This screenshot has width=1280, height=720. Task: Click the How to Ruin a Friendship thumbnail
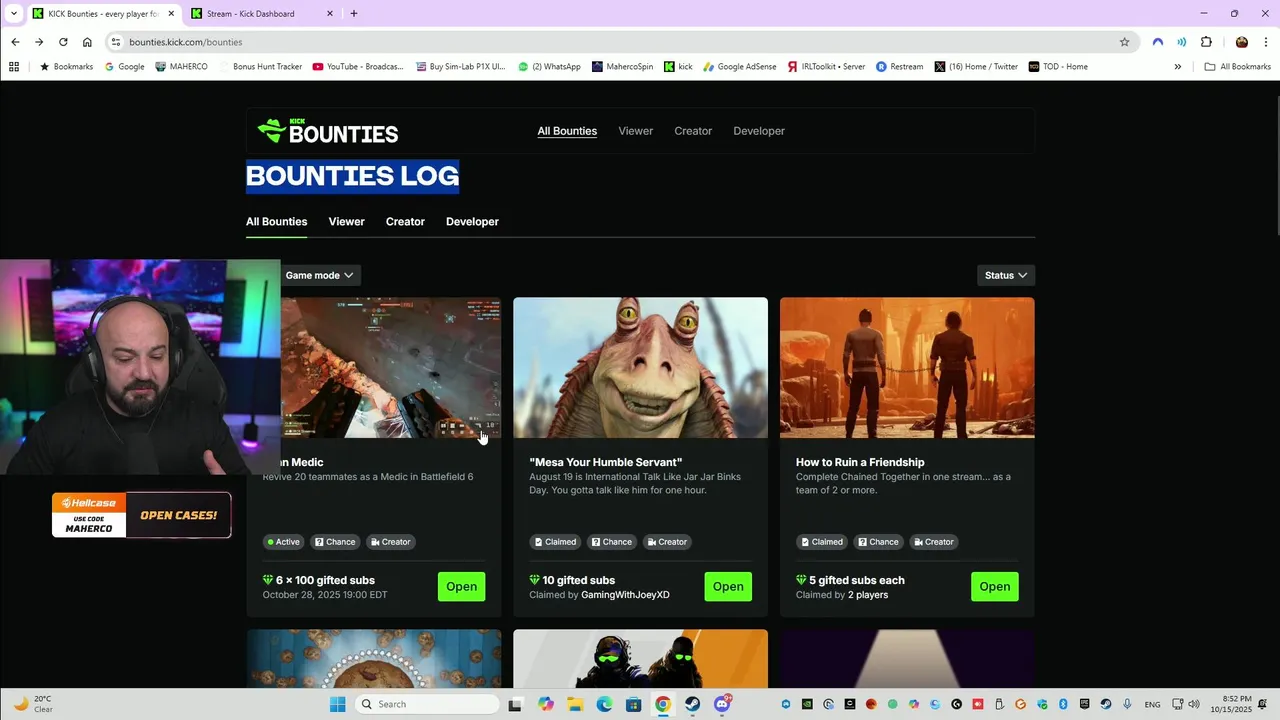click(907, 367)
